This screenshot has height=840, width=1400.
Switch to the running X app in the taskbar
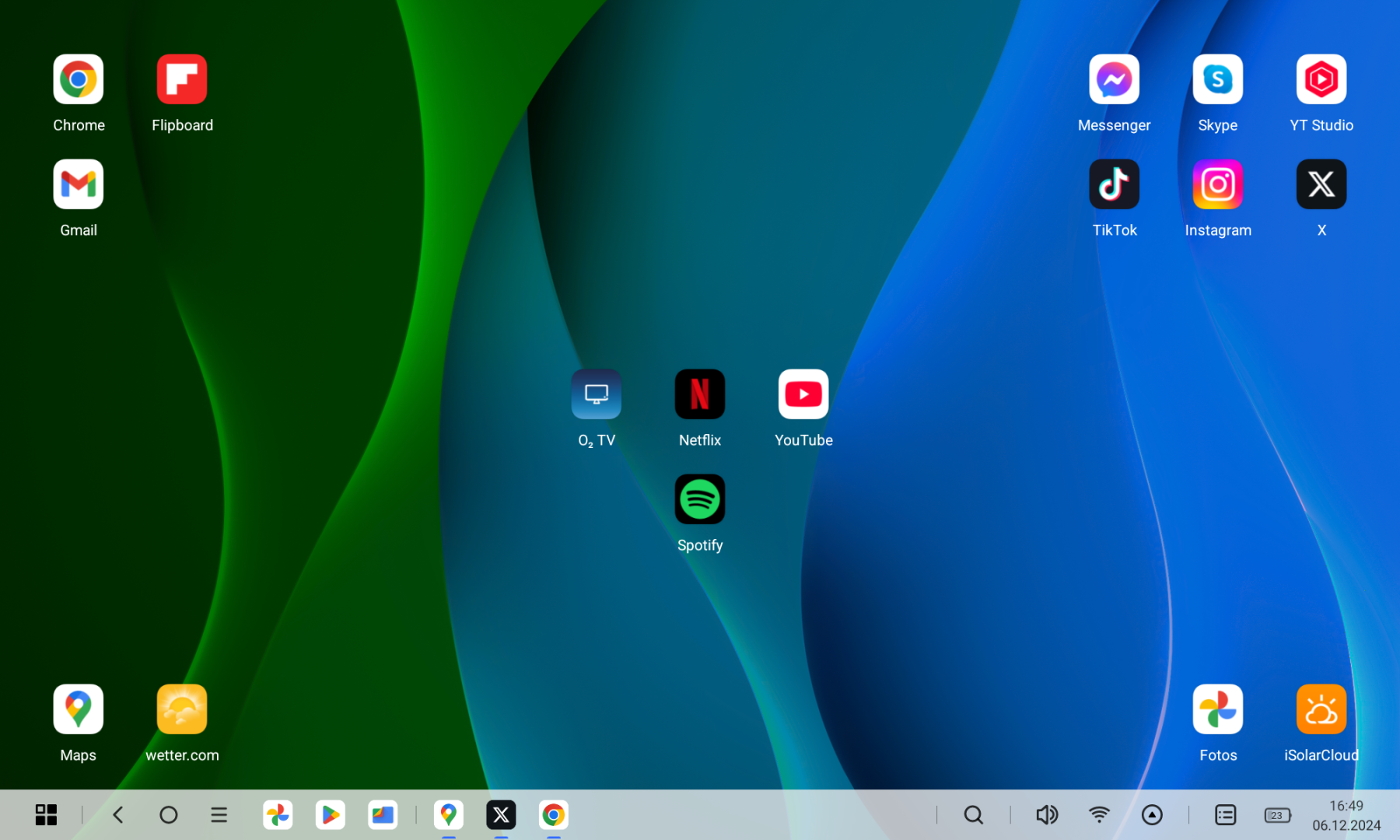[502, 815]
